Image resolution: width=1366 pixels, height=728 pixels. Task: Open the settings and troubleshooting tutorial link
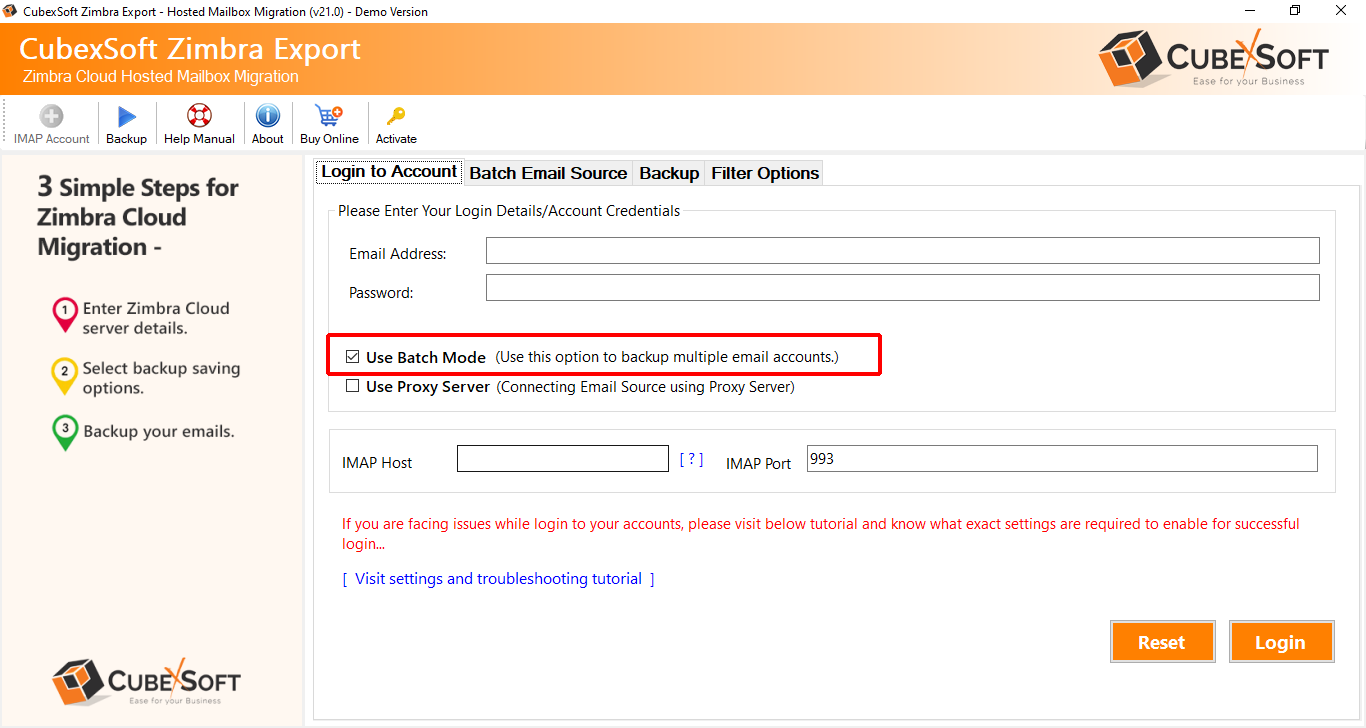pyautogui.click(x=498, y=579)
